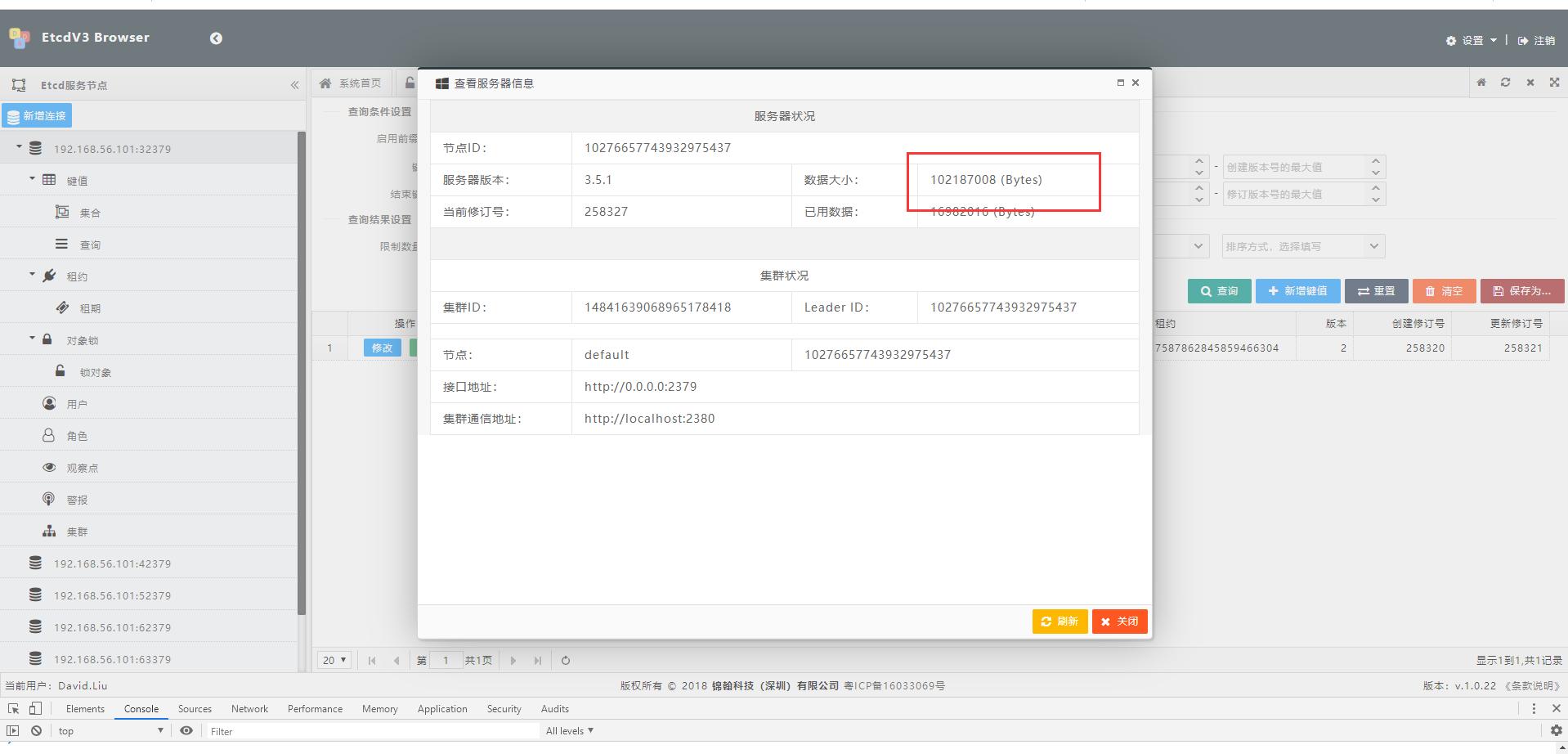Select server 192.168.56.101:42379
Screen dimensions: 1568x754
tap(113, 563)
